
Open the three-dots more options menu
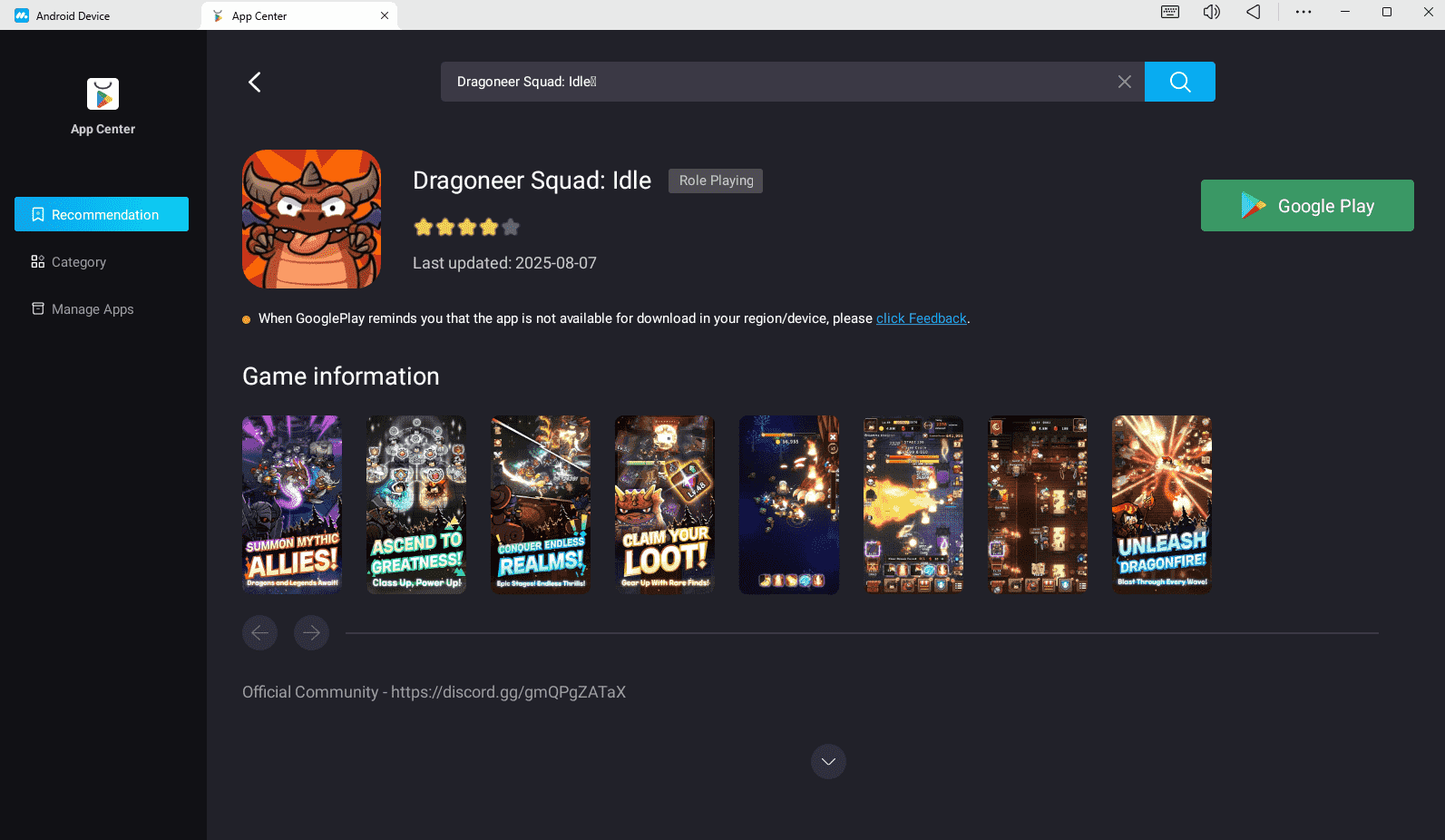[1303, 13]
